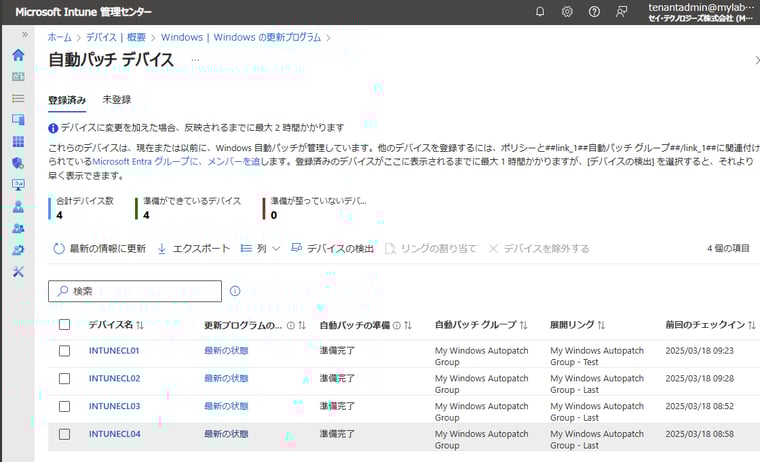Click リングの割り当て button

pos(431,249)
